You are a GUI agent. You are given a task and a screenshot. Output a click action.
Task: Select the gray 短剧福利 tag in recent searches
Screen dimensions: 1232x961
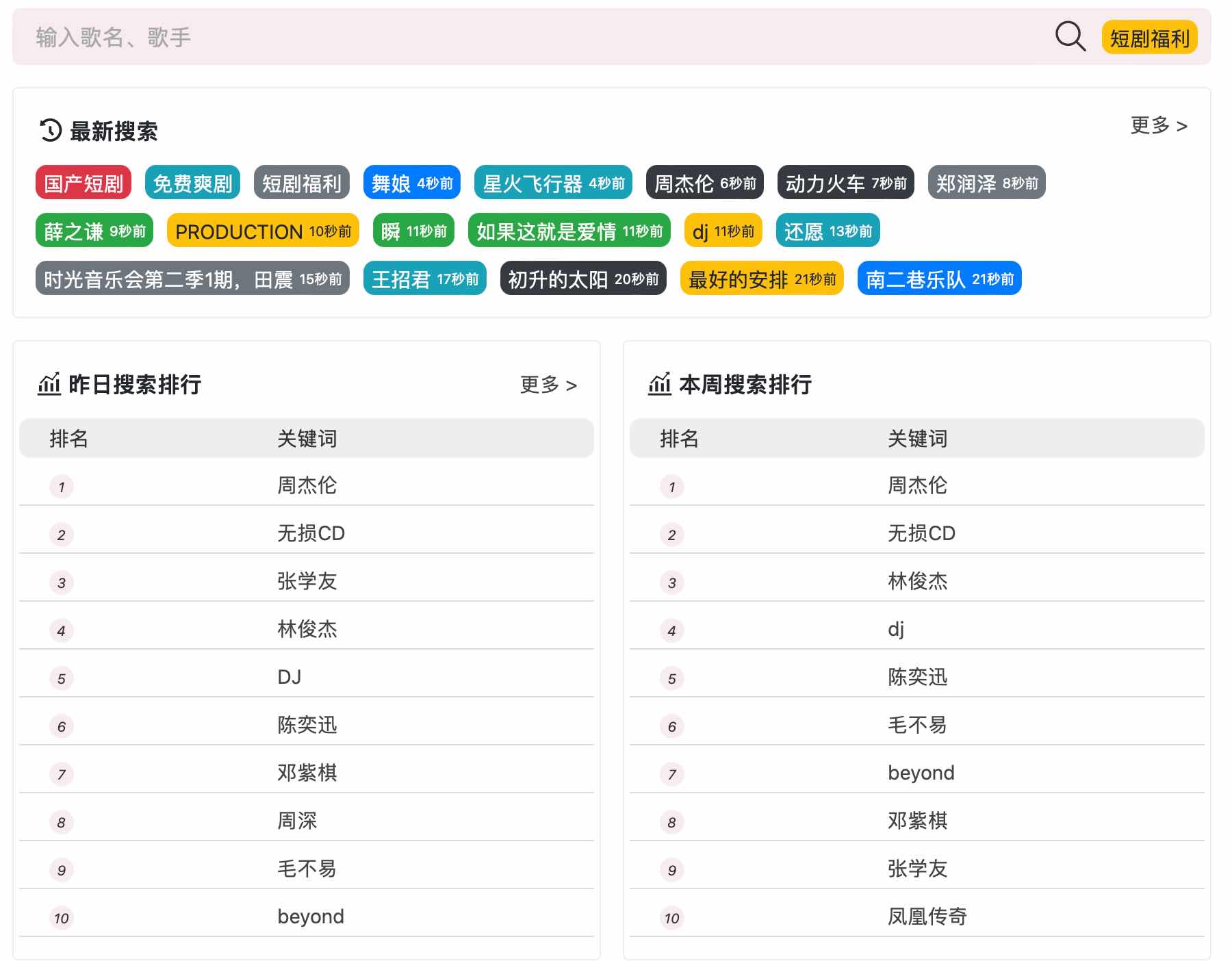point(302,183)
